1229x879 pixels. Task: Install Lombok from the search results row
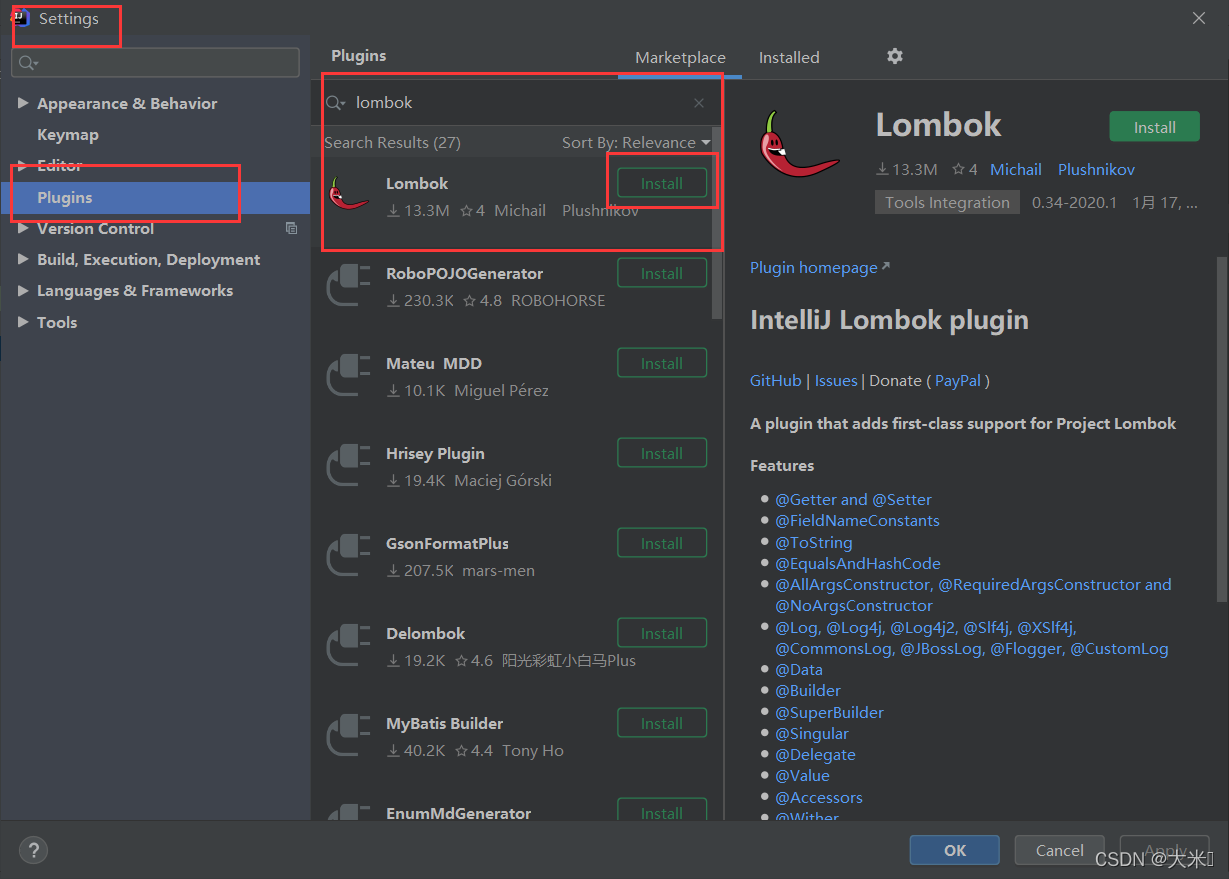pyautogui.click(x=662, y=183)
